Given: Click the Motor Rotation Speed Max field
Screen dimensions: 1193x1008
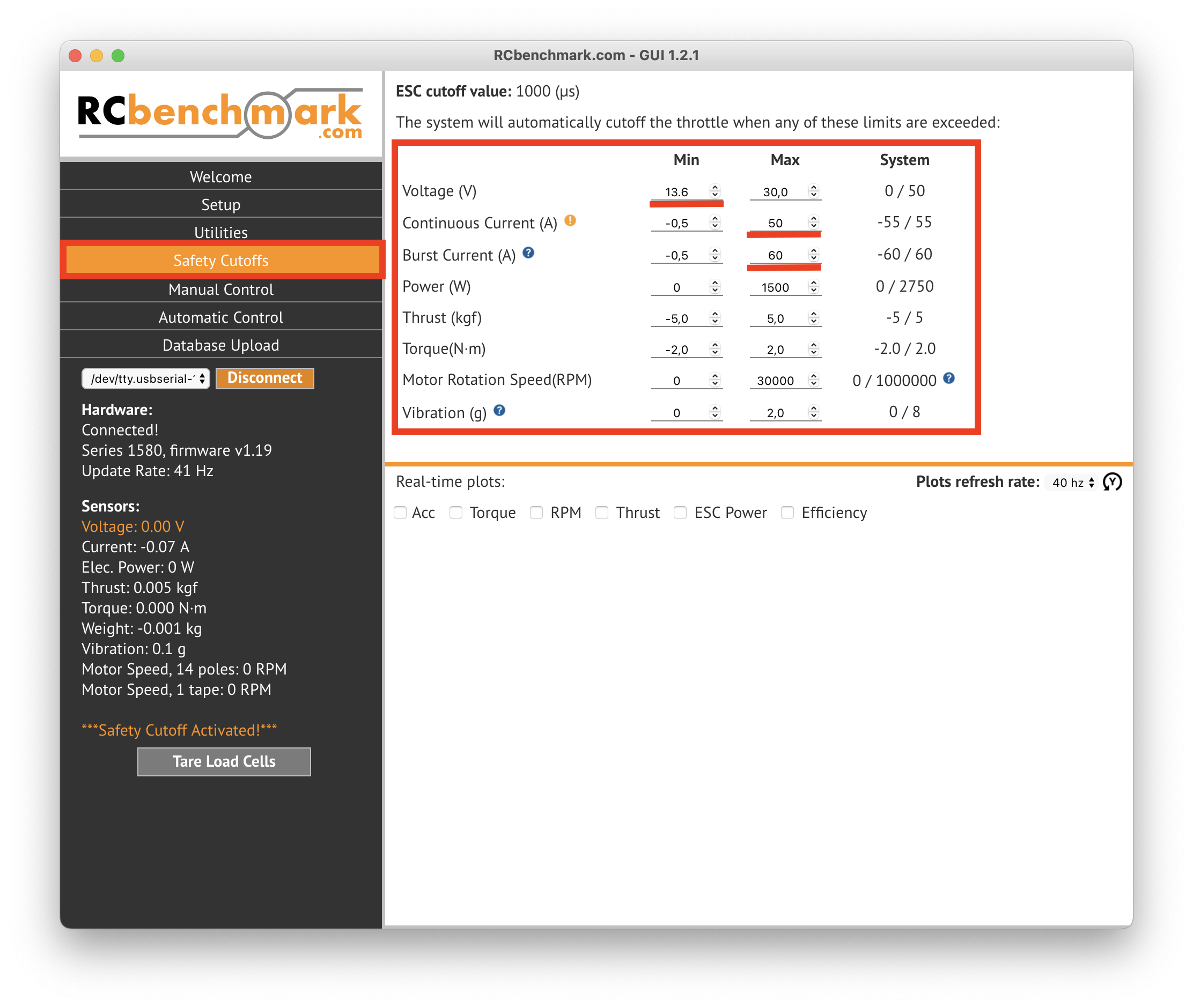Looking at the screenshot, I should (776, 381).
